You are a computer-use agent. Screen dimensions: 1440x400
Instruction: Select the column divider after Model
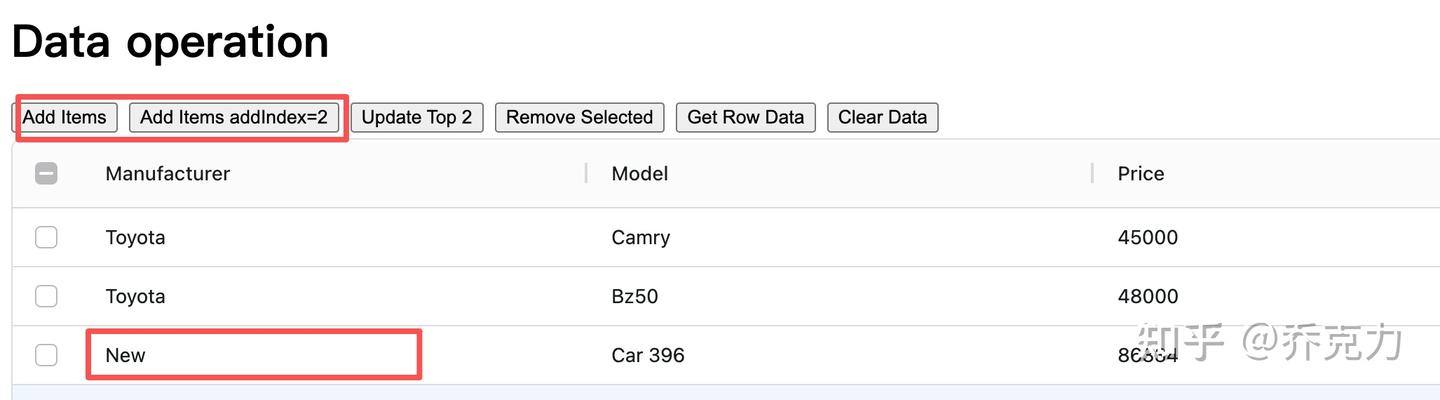[x=1092, y=173]
